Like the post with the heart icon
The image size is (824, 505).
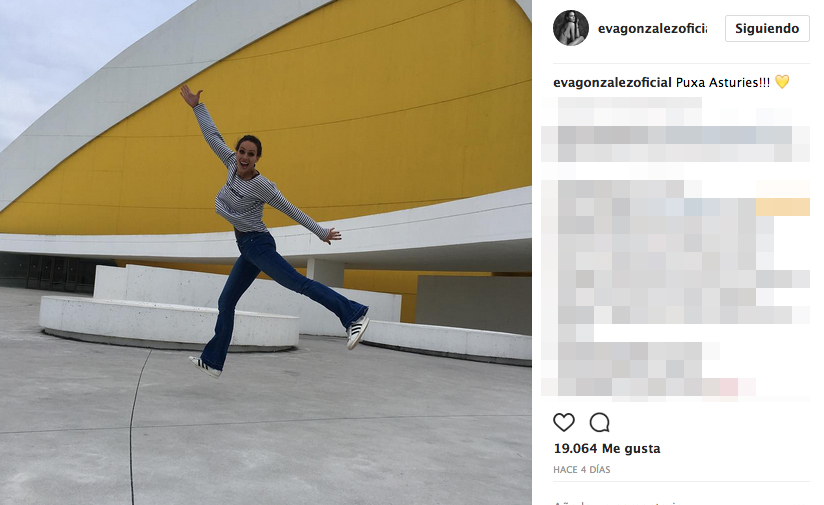(x=564, y=422)
